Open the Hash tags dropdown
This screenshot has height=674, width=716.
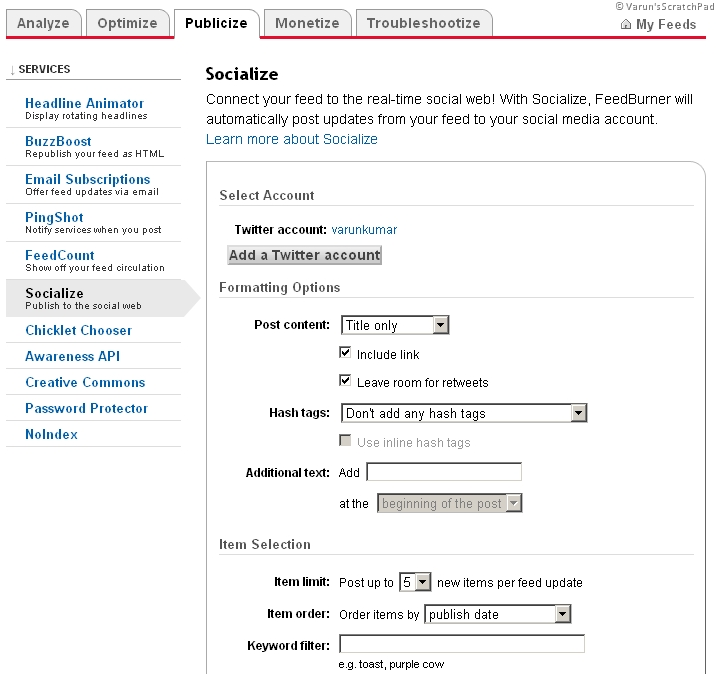coord(464,413)
